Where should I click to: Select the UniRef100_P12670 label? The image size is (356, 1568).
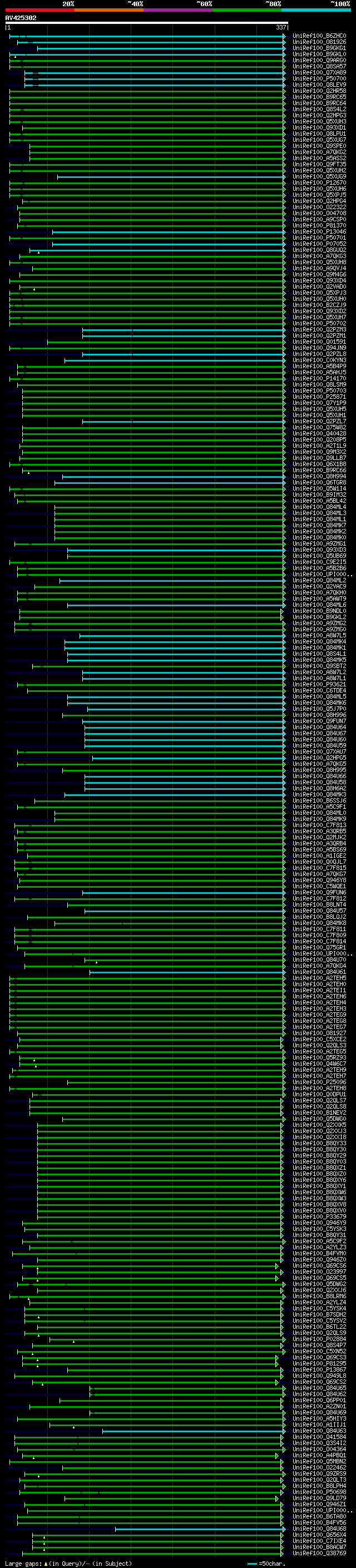(x=319, y=182)
